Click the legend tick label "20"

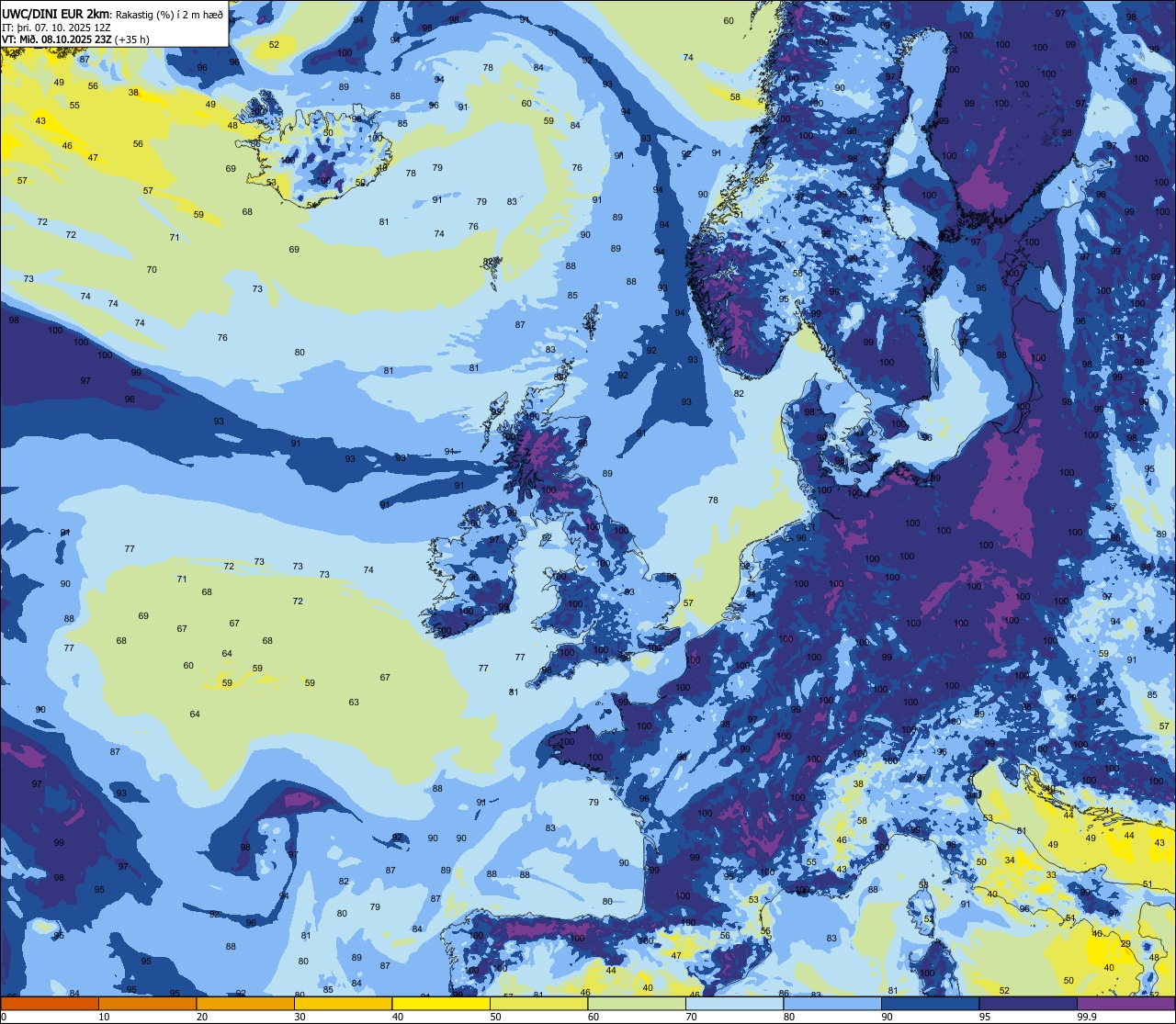click(x=202, y=1017)
